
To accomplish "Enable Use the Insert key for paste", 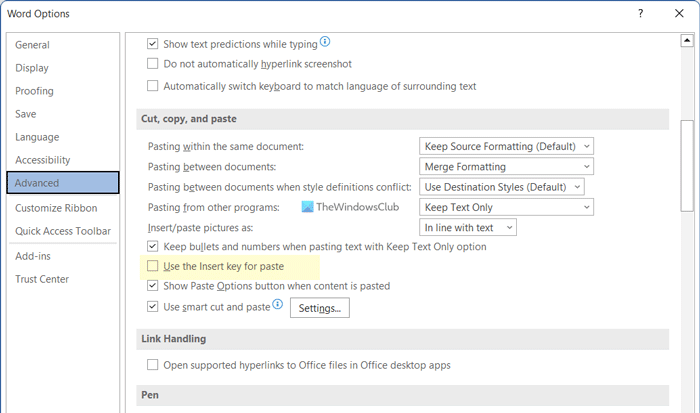I will [x=153, y=267].
